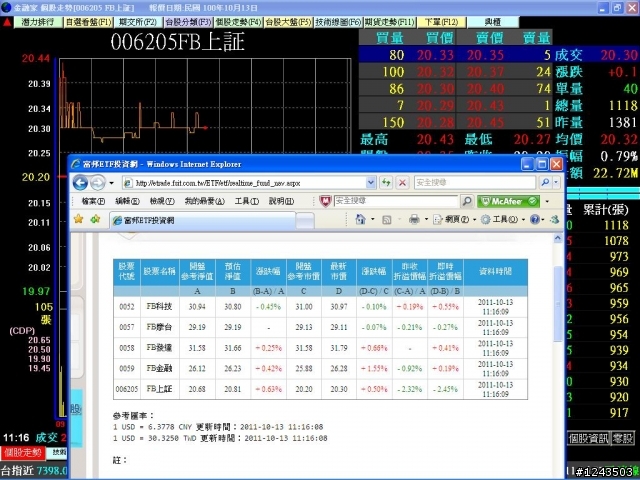Viewport: 640px width, 480px height.
Task: Click the 006205 stock code cell
Action: pos(127,389)
